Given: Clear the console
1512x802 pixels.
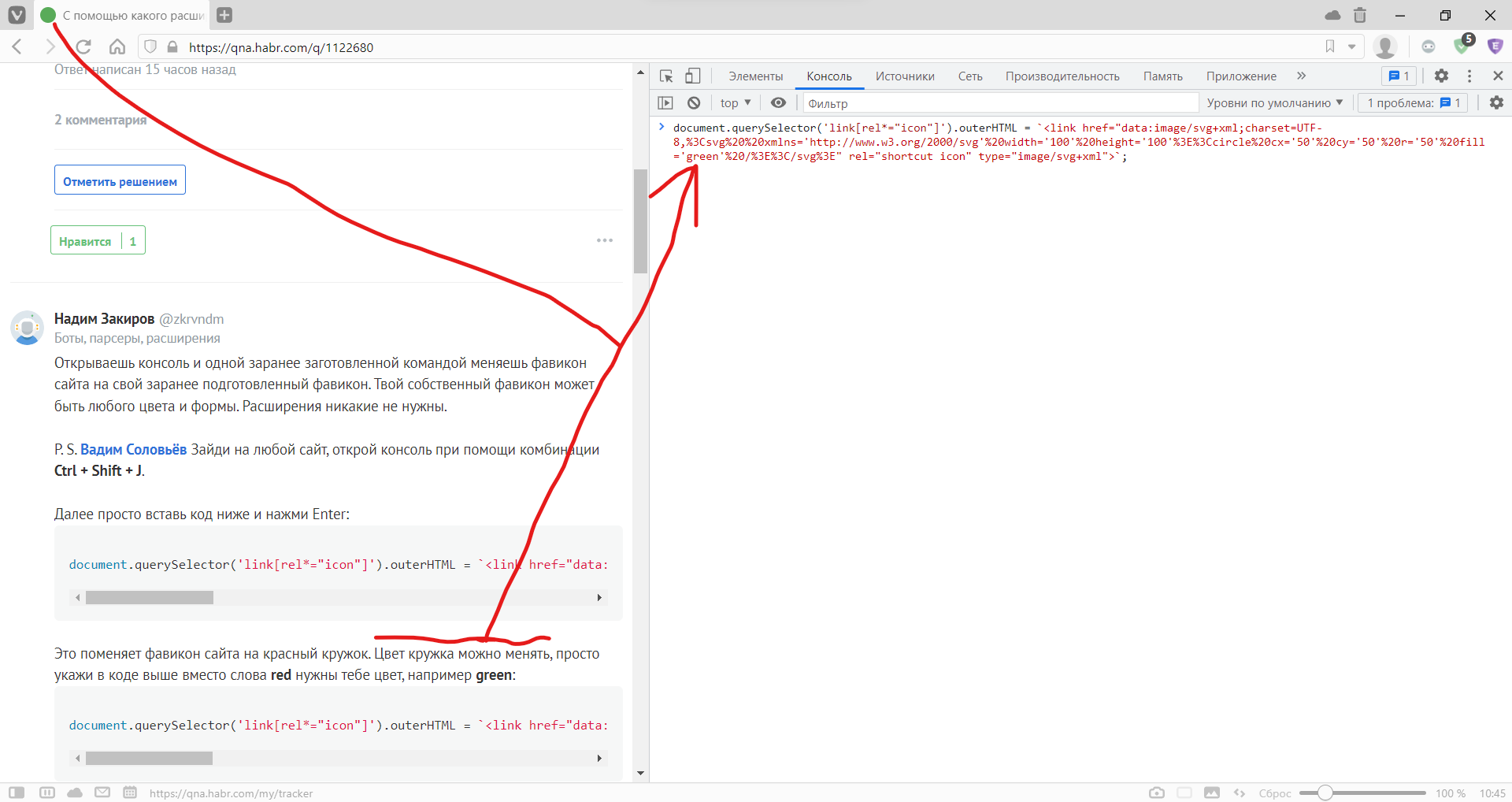Looking at the screenshot, I should tap(694, 102).
